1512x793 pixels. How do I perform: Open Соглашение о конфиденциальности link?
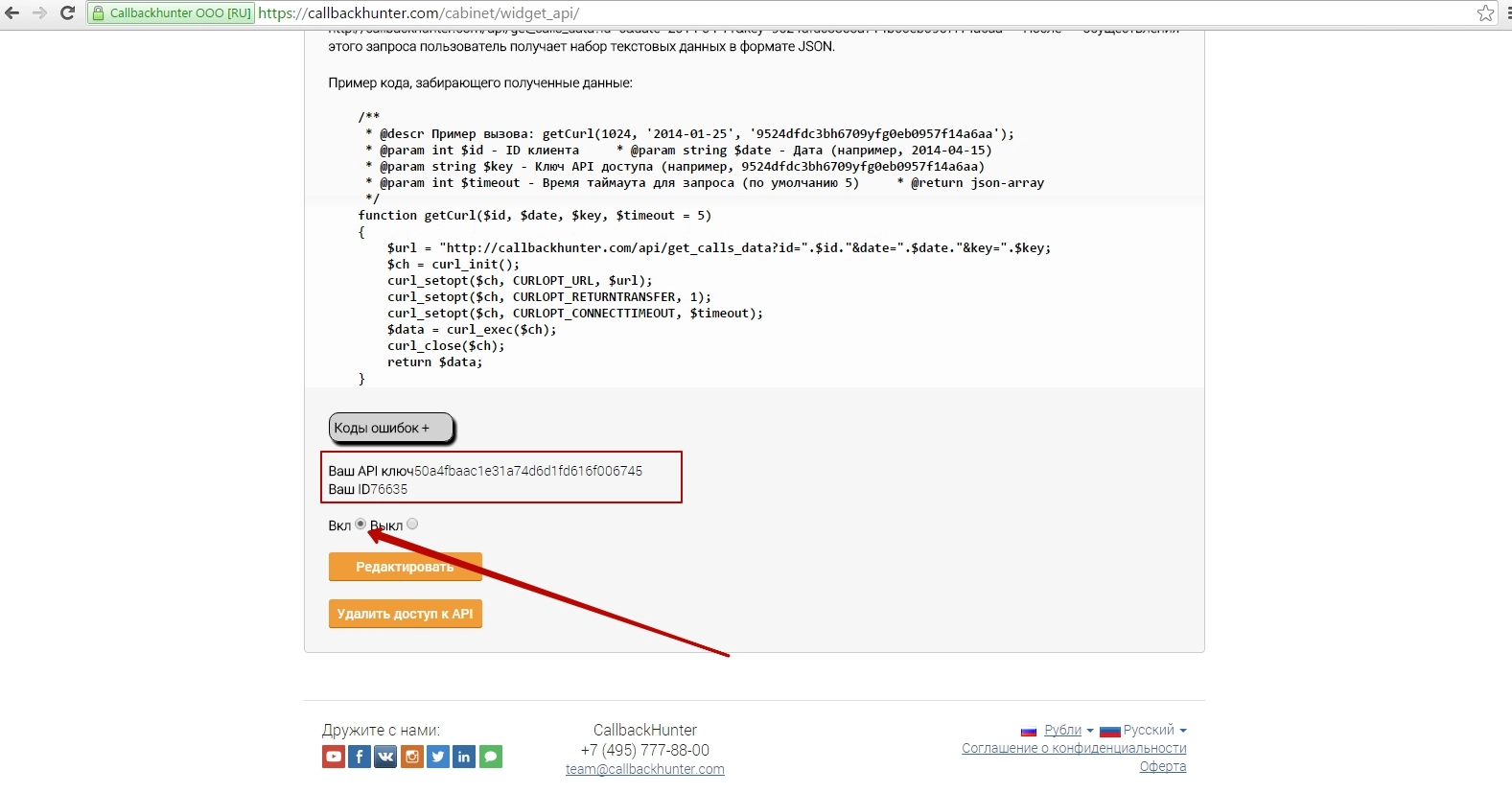1074,748
